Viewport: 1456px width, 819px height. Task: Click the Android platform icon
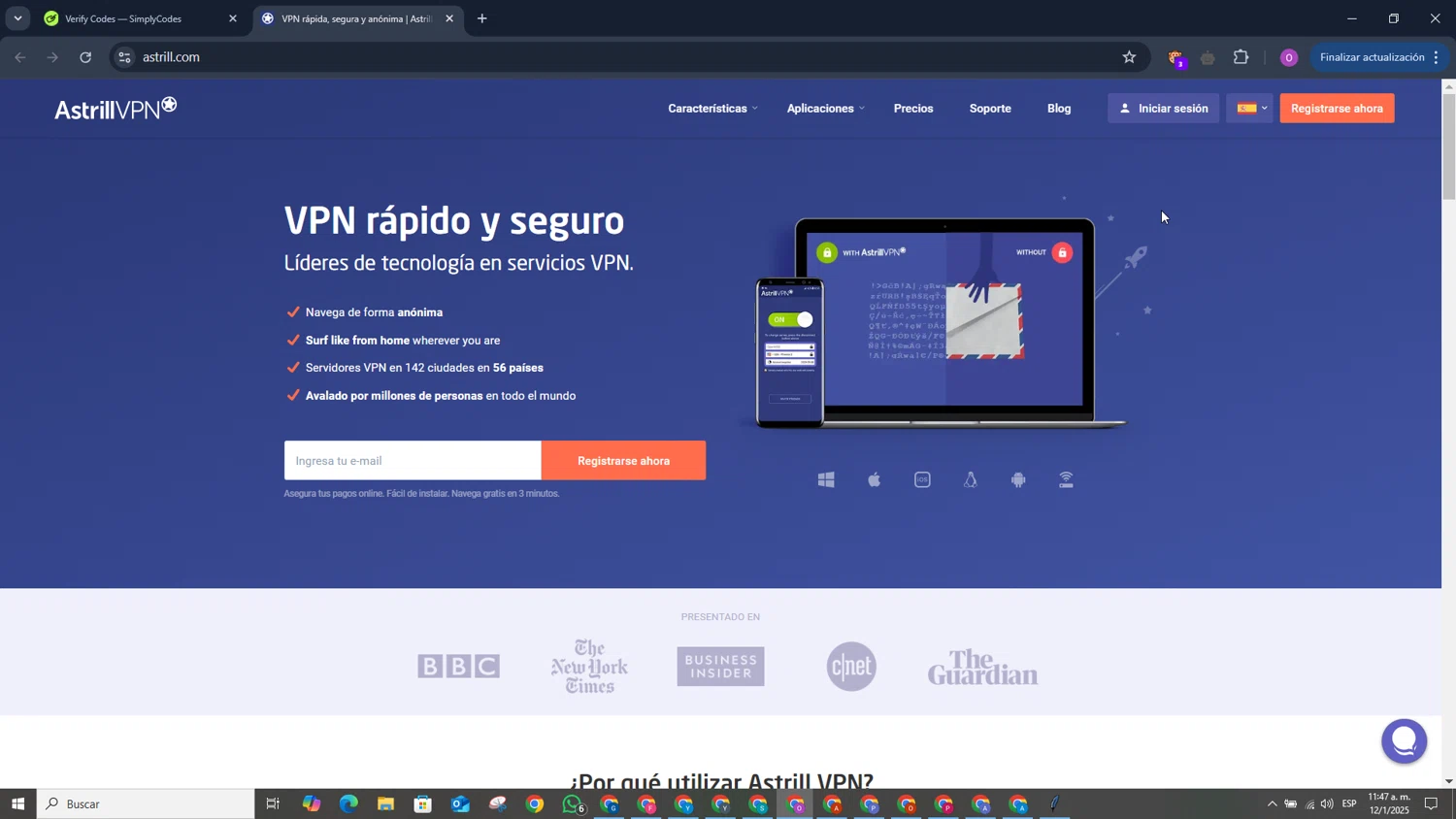pos(1018,479)
